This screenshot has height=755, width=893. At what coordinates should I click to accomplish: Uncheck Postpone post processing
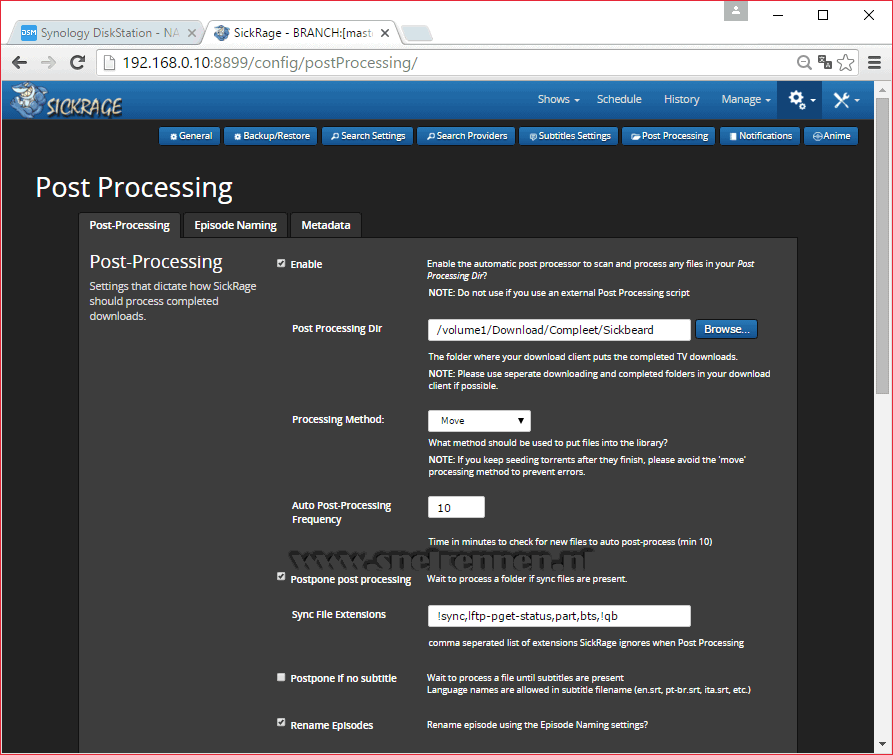pyautogui.click(x=281, y=576)
